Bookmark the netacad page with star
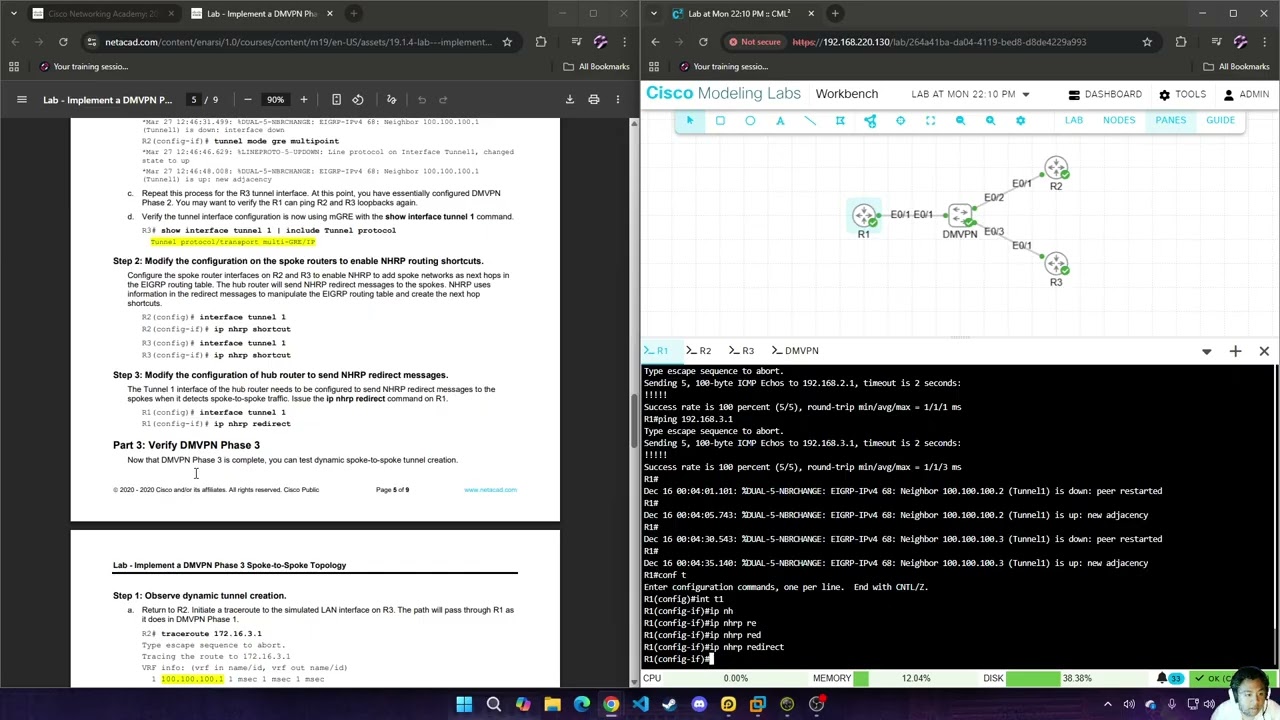The height and width of the screenshot is (720, 1280). click(507, 42)
